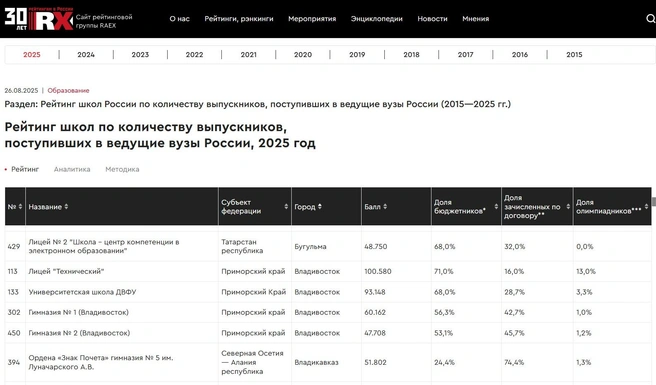Sort table by Балл arrows
This screenshot has width=656, height=385.
point(385,206)
